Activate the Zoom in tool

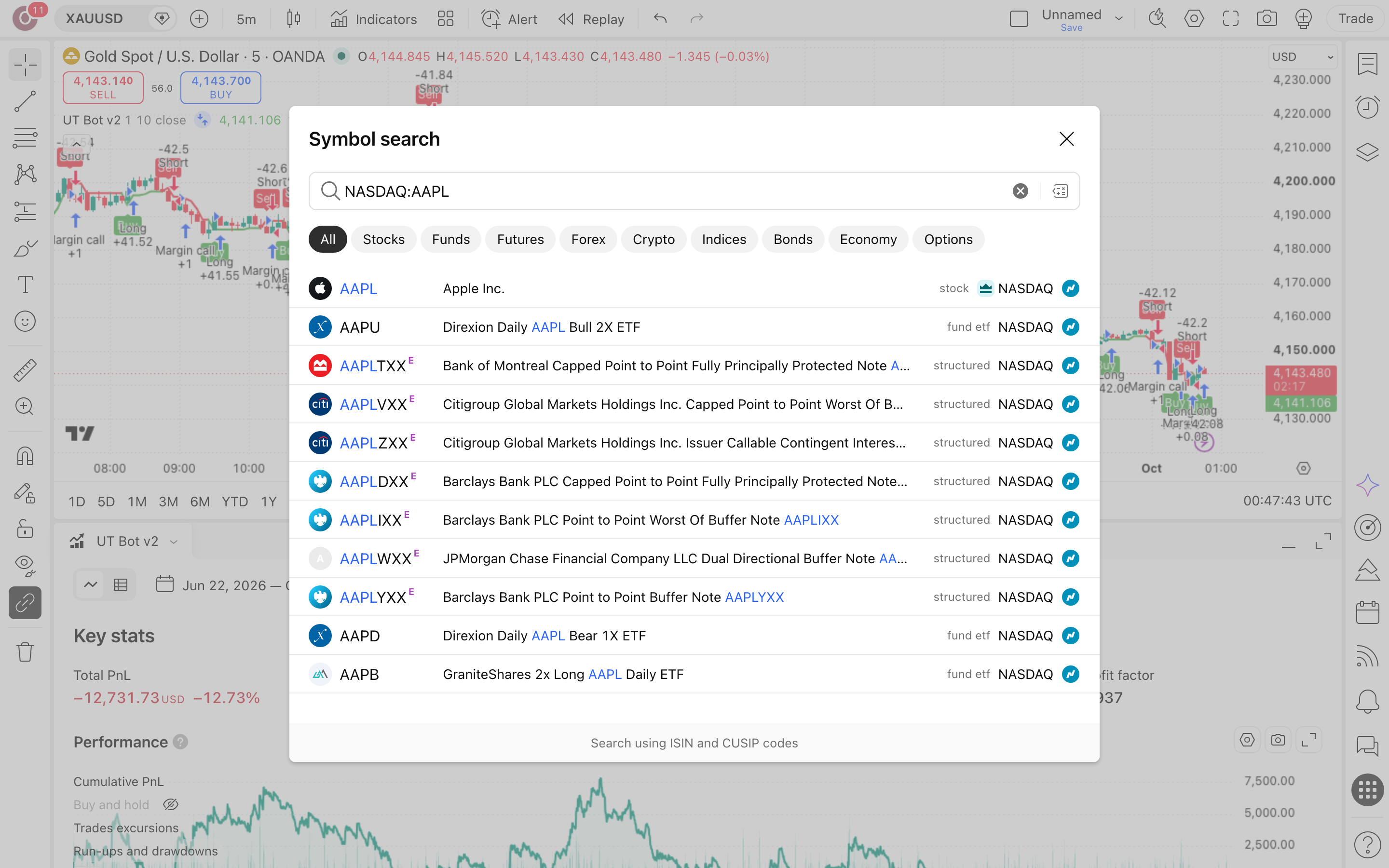pyautogui.click(x=25, y=407)
